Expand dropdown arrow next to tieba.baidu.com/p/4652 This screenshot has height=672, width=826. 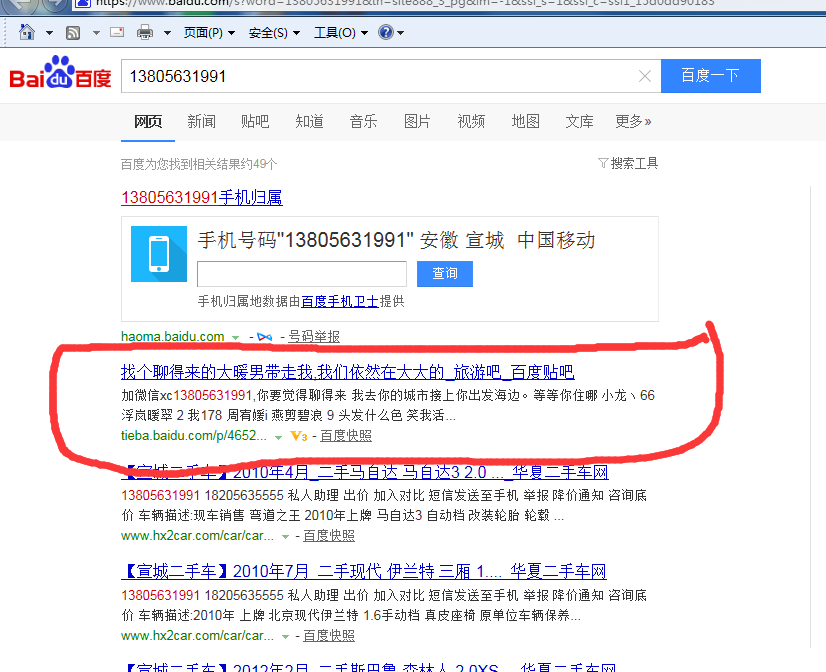click(x=278, y=437)
